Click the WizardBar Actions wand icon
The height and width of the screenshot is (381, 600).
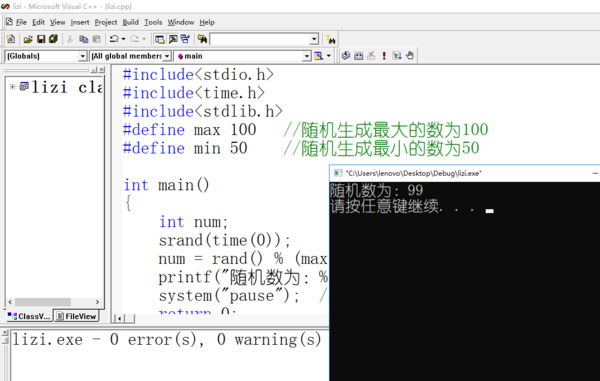pos(319,56)
